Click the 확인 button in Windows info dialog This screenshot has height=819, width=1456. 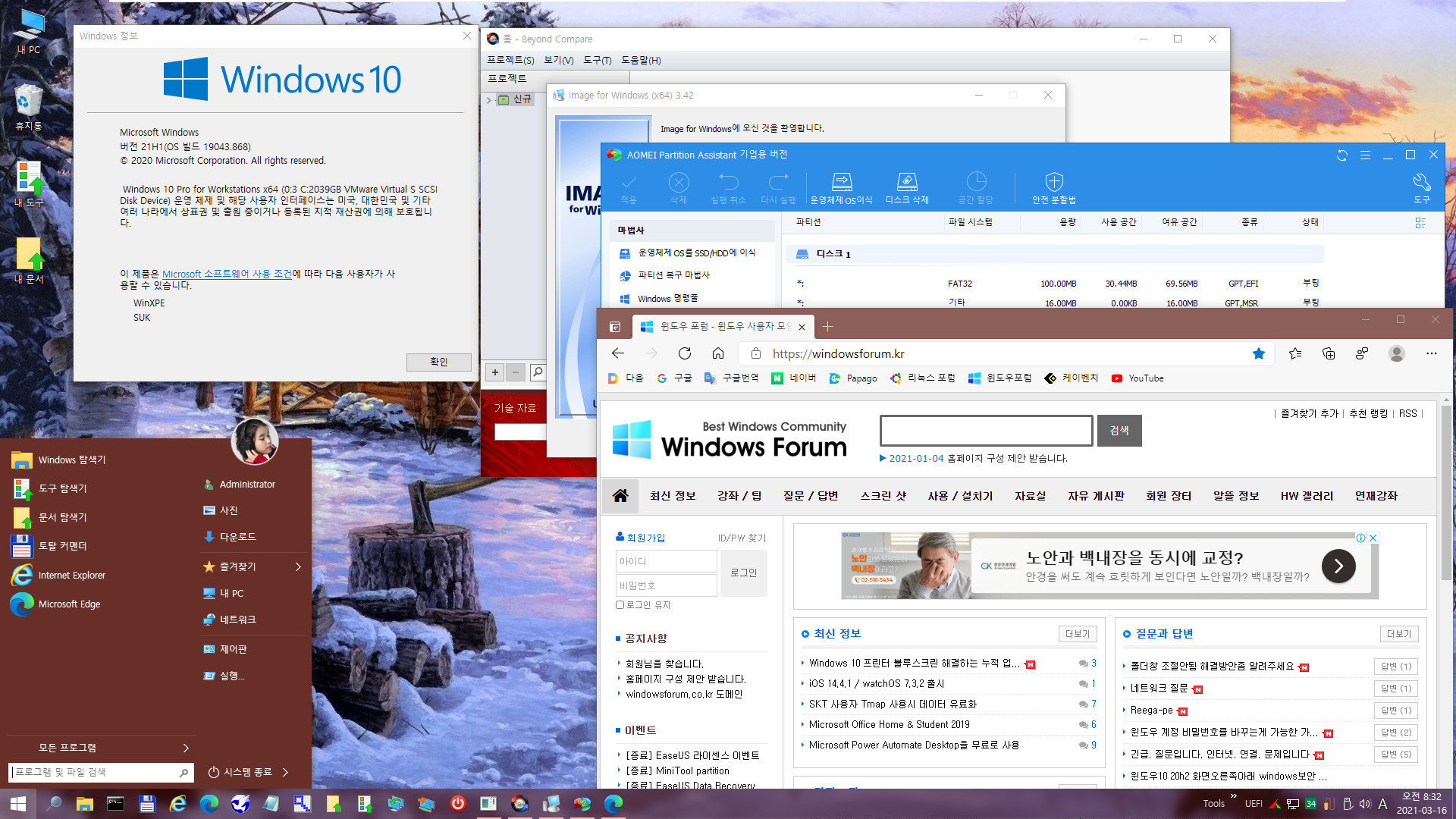438,362
